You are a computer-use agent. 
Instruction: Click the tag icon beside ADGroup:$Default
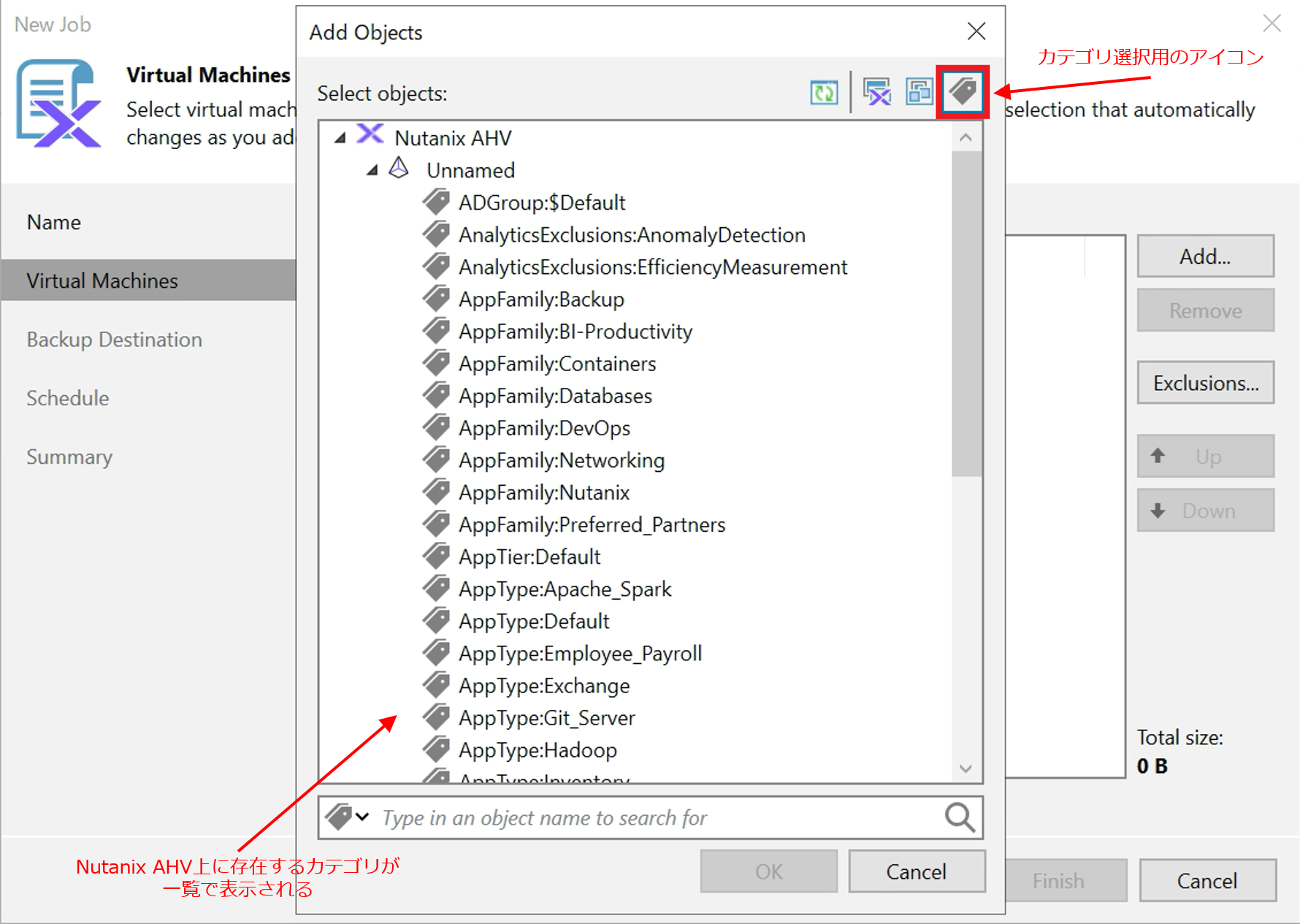point(436,202)
